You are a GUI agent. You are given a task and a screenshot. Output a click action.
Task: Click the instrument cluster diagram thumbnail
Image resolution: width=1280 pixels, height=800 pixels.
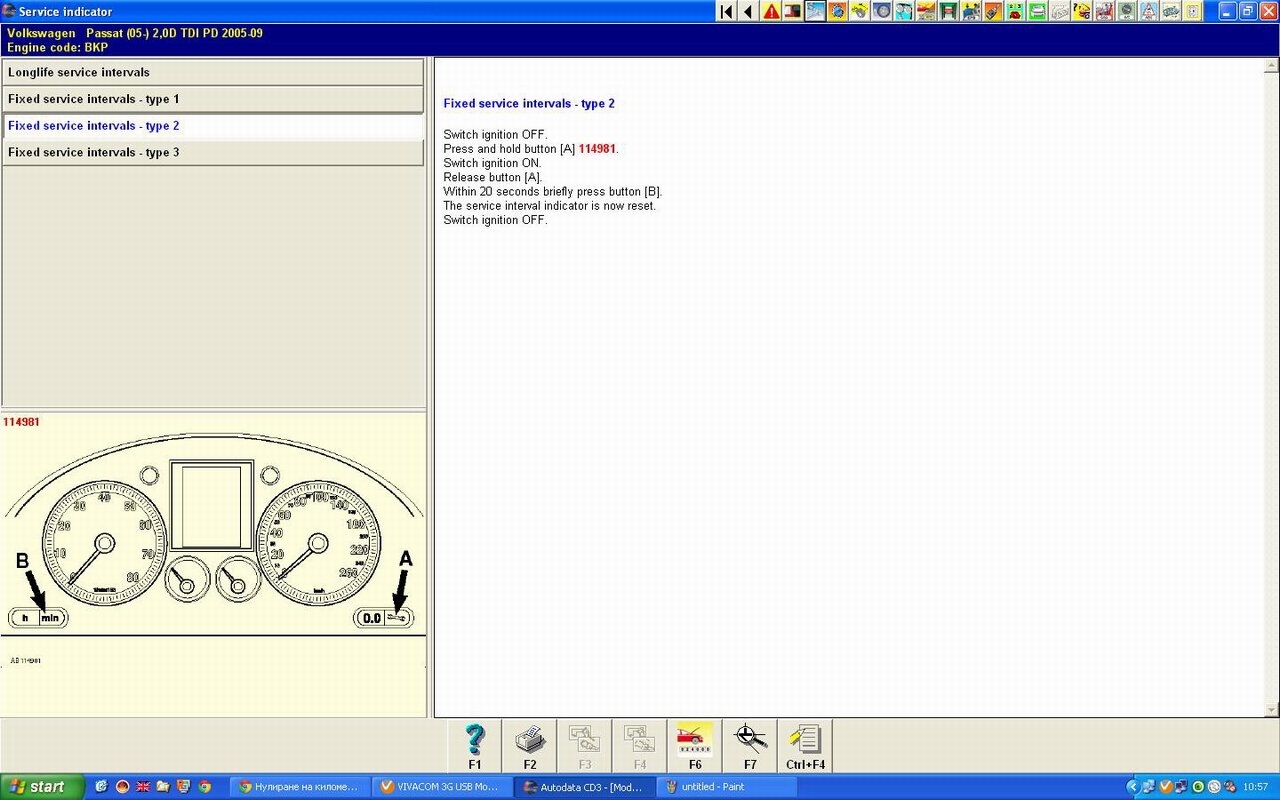point(212,540)
